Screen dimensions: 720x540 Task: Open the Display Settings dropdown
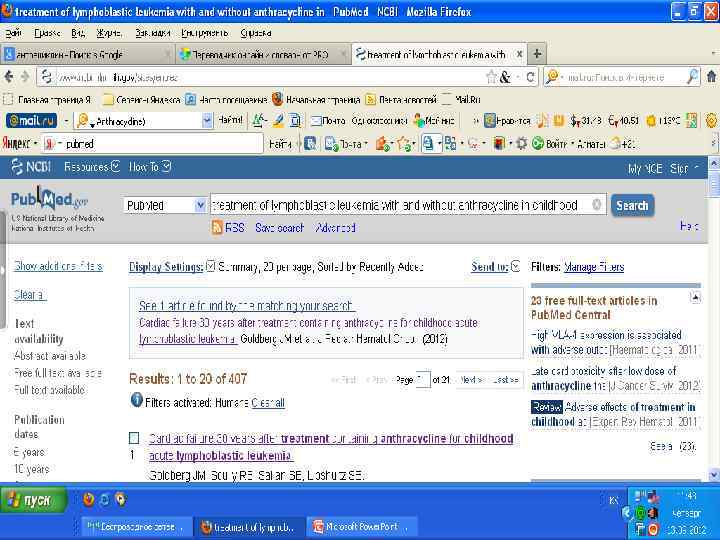172,267
